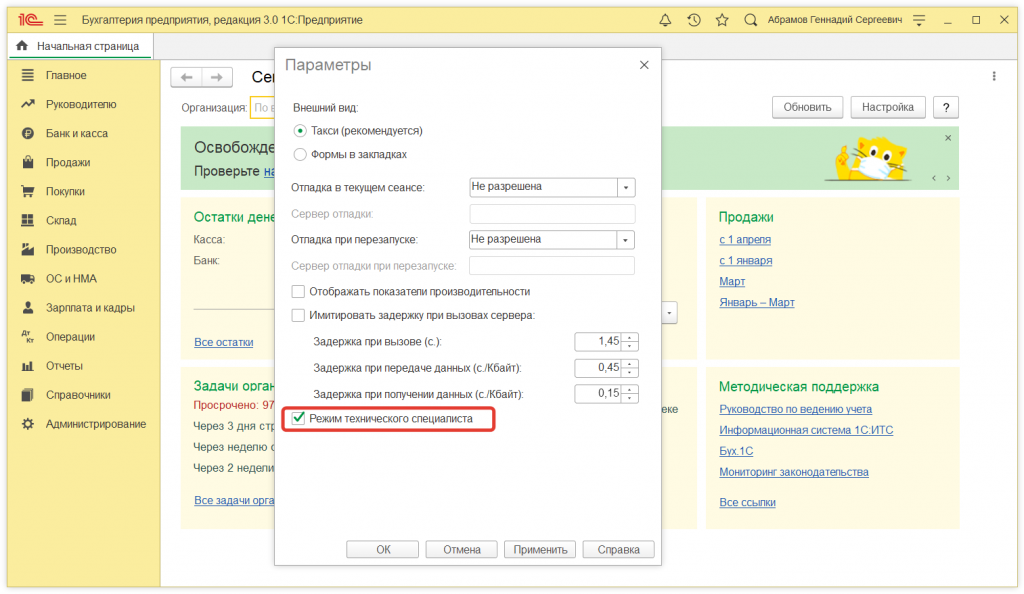Open the history clock icon
The width and height of the screenshot is (1024, 594).
pyautogui.click(x=694, y=20)
